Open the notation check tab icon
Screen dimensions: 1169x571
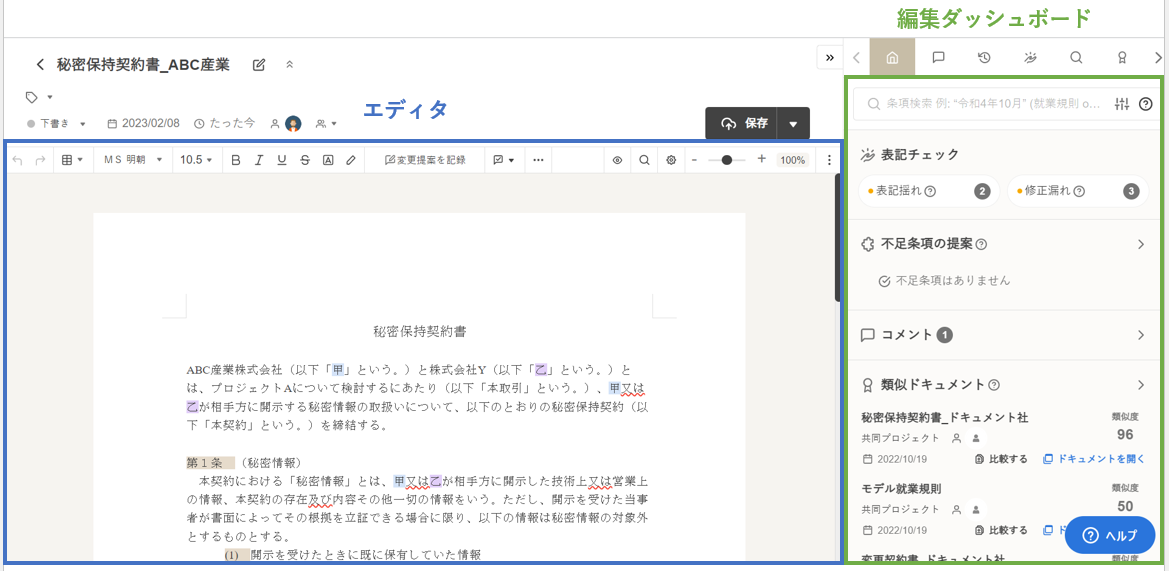[1030, 58]
